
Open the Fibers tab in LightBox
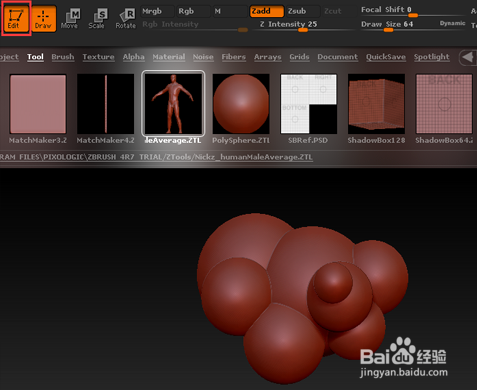click(x=234, y=57)
